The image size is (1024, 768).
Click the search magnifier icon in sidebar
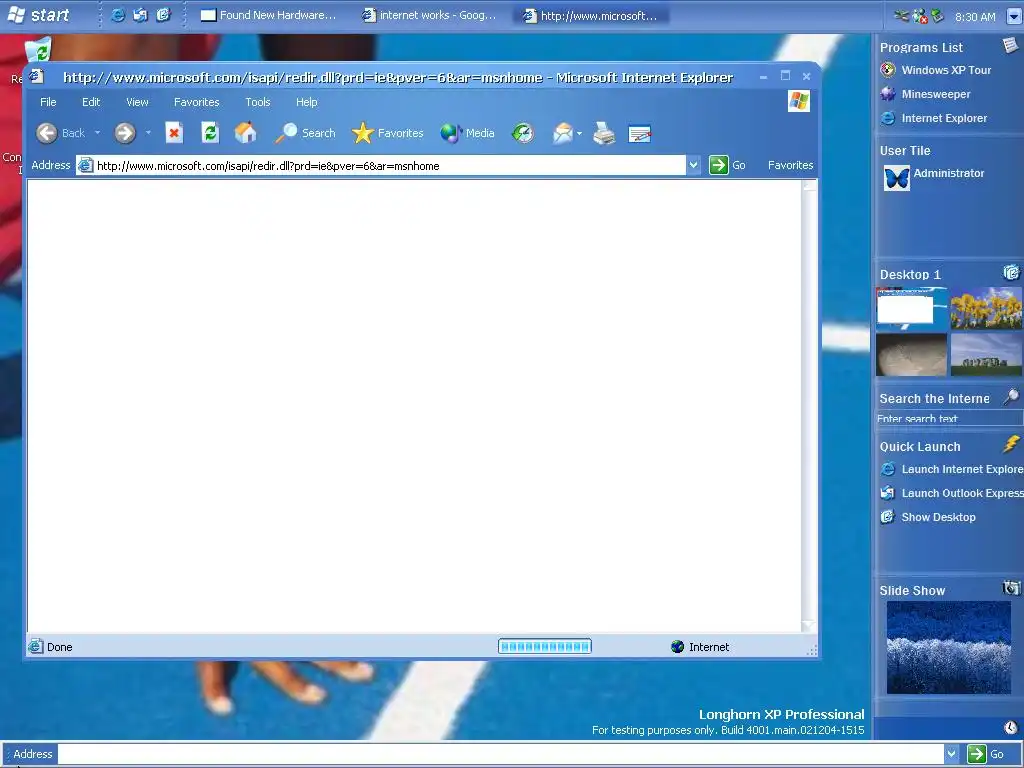(x=1011, y=396)
